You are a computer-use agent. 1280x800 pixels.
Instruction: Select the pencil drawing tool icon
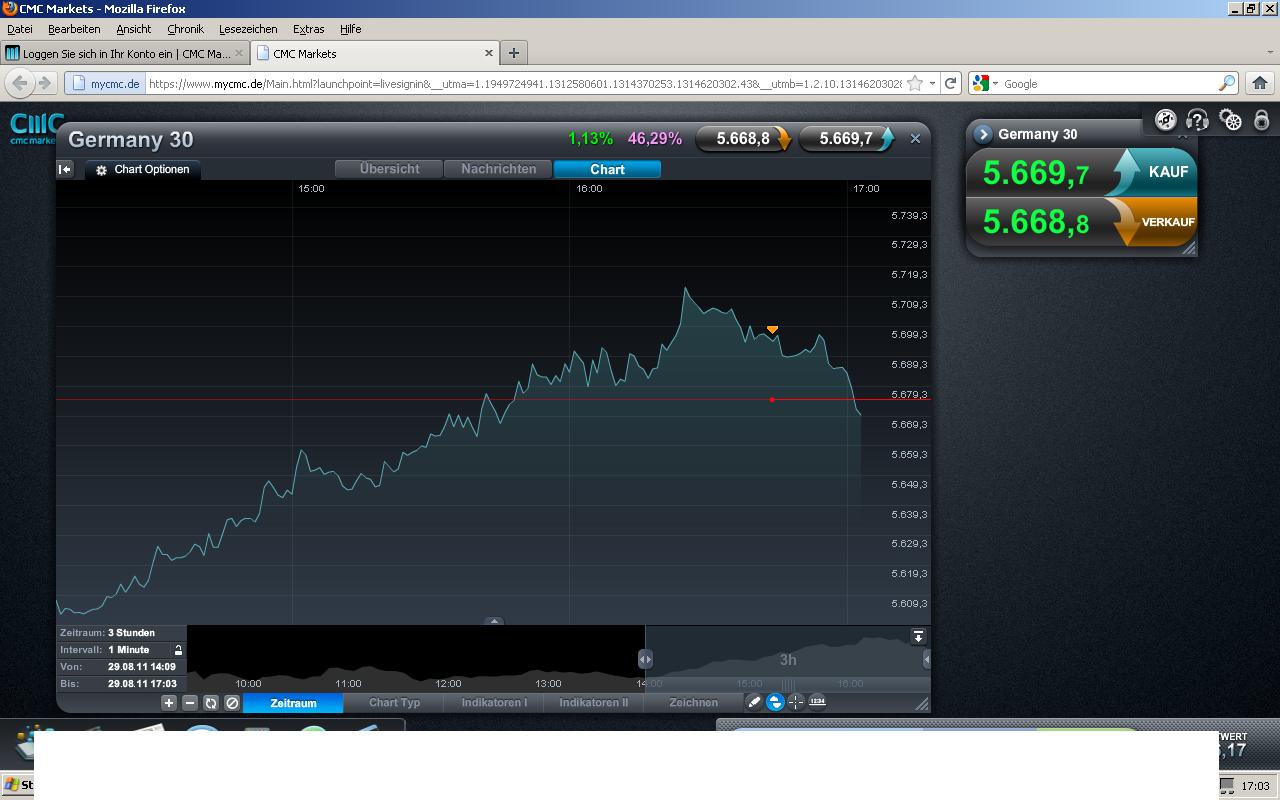tap(754, 702)
